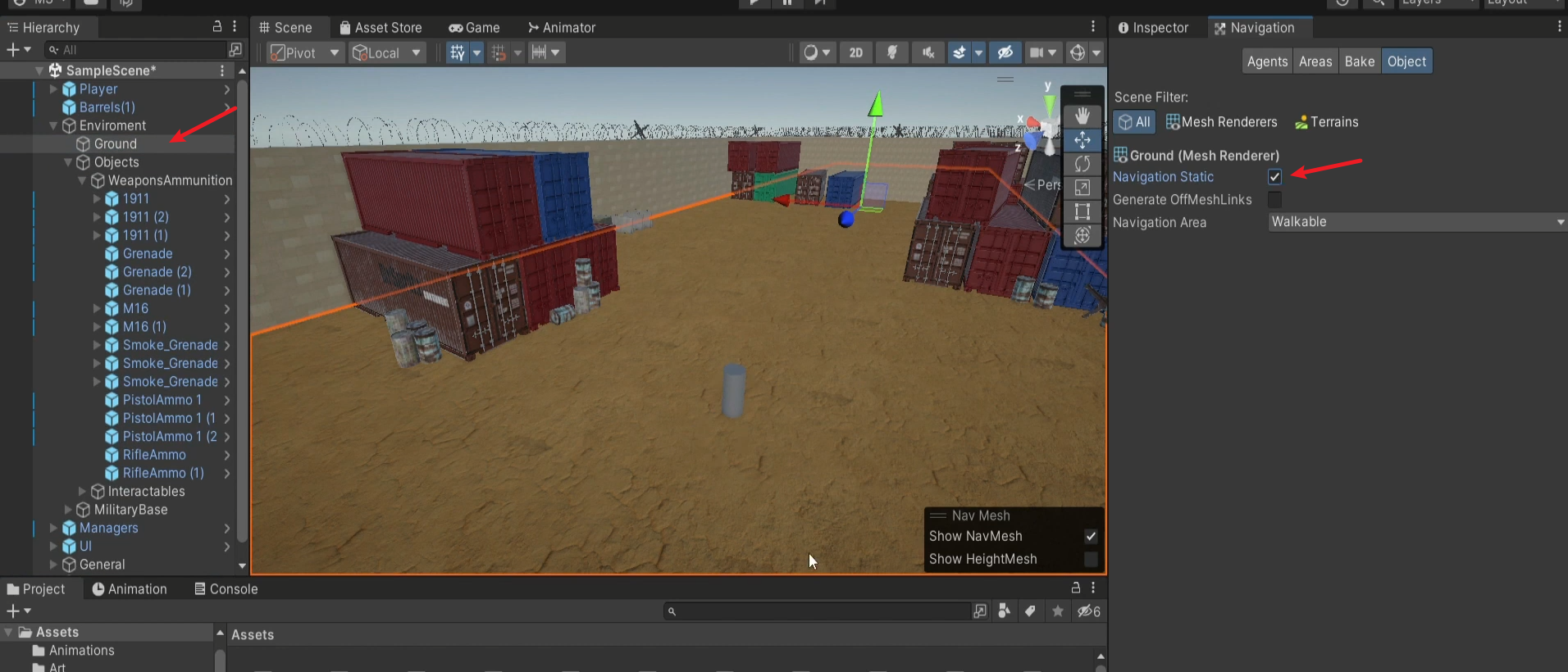
Task: Switch to the Scene tab
Action: pyautogui.click(x=285, y=27)
